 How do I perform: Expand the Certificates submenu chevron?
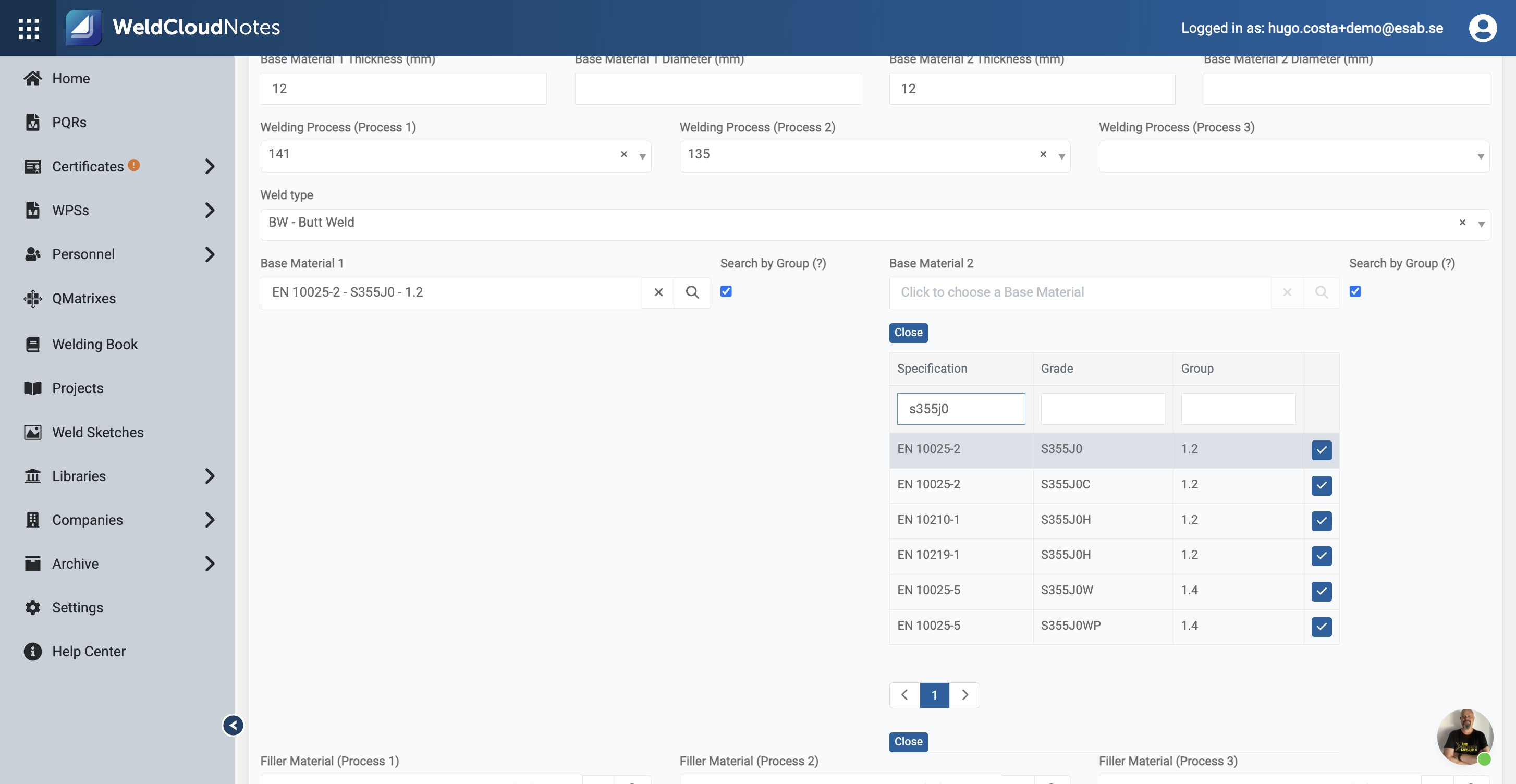click(210, 167)
